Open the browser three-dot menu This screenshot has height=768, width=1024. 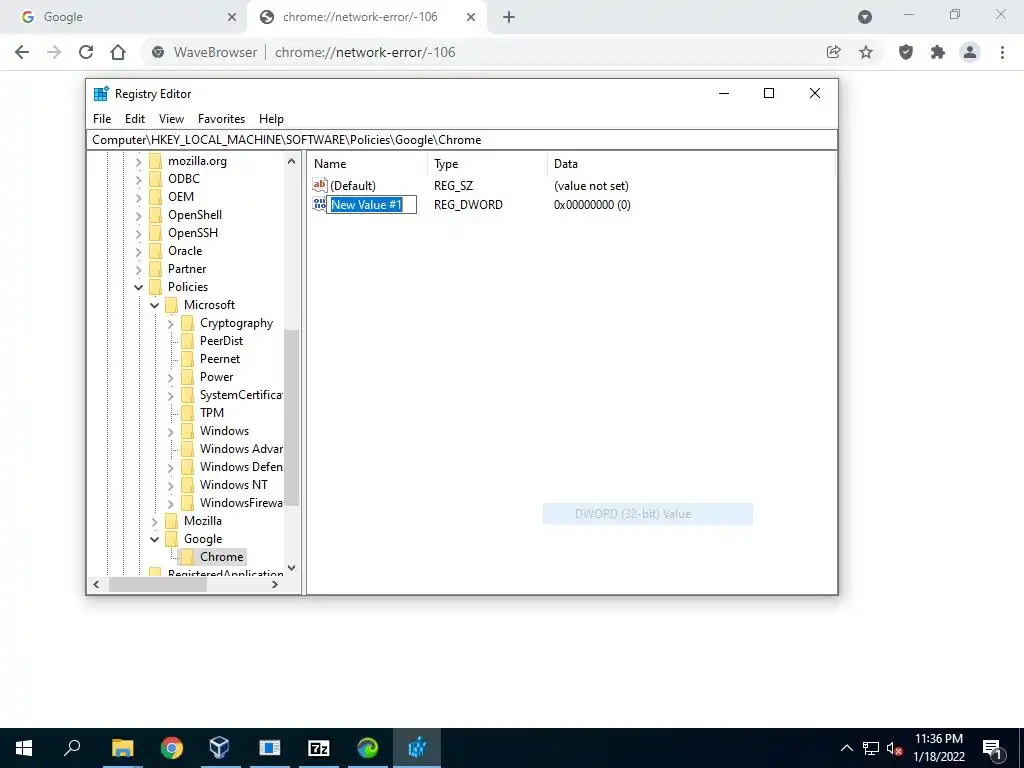pyautogui.click(x=1002, y=52)
